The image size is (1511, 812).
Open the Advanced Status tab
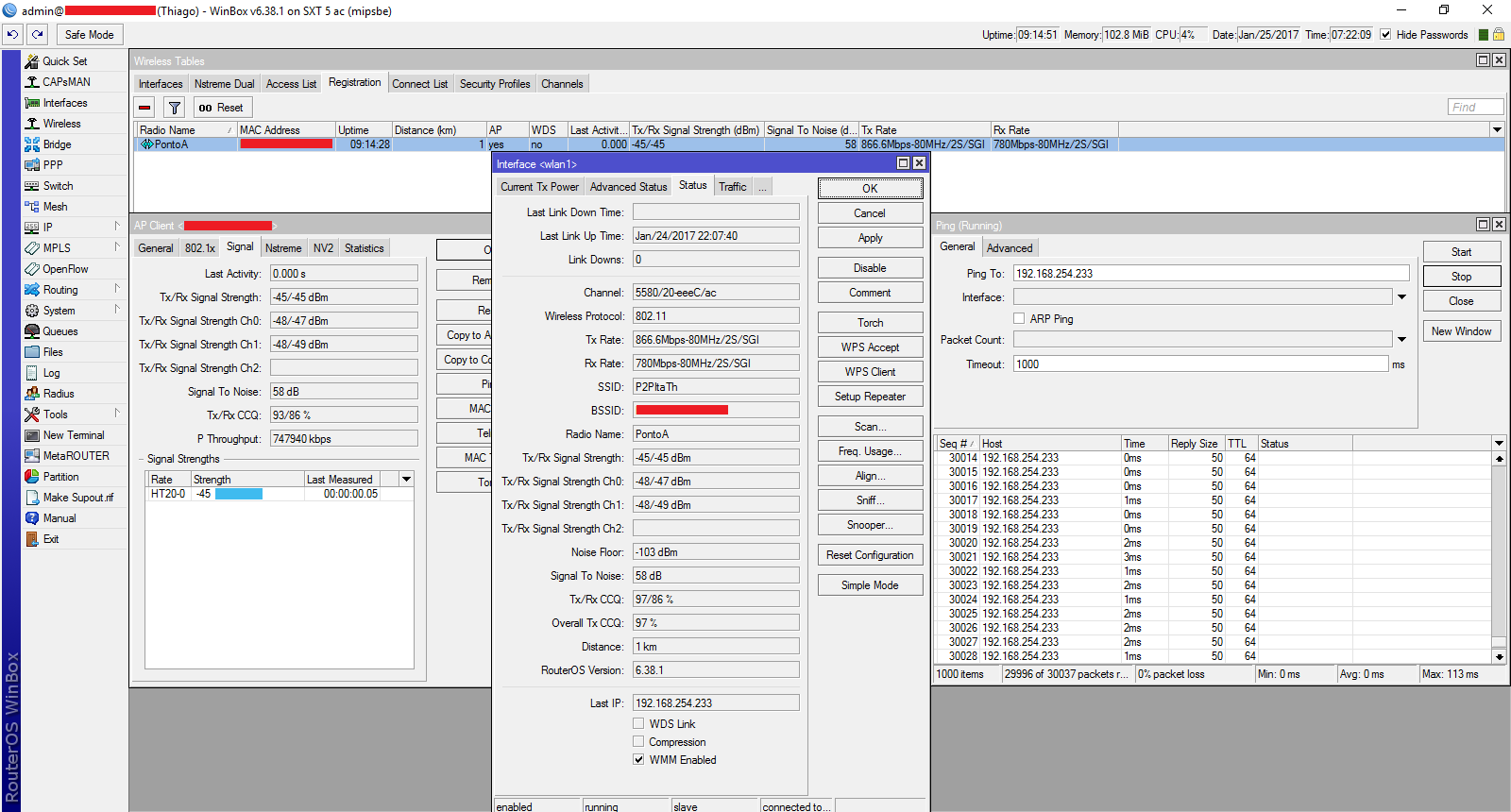pyautogui.click(x=628, y=187)
